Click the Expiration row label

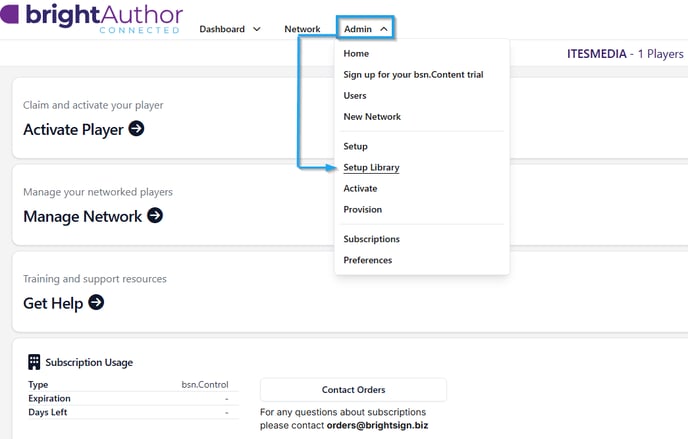[49, 398]
